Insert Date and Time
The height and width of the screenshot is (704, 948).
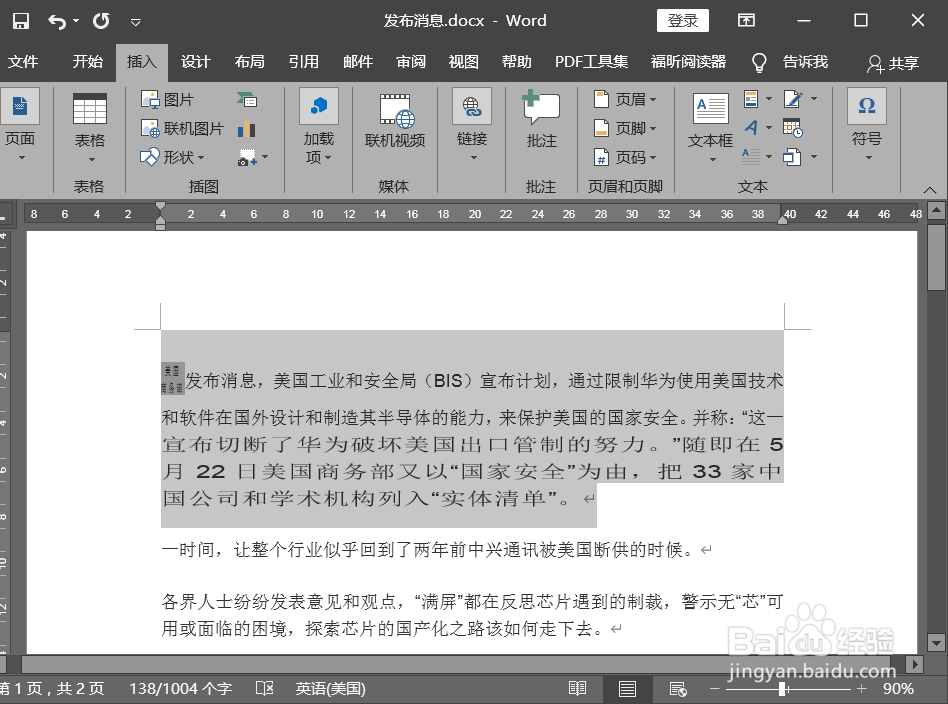pyautogui.click(x=793, y=128)
